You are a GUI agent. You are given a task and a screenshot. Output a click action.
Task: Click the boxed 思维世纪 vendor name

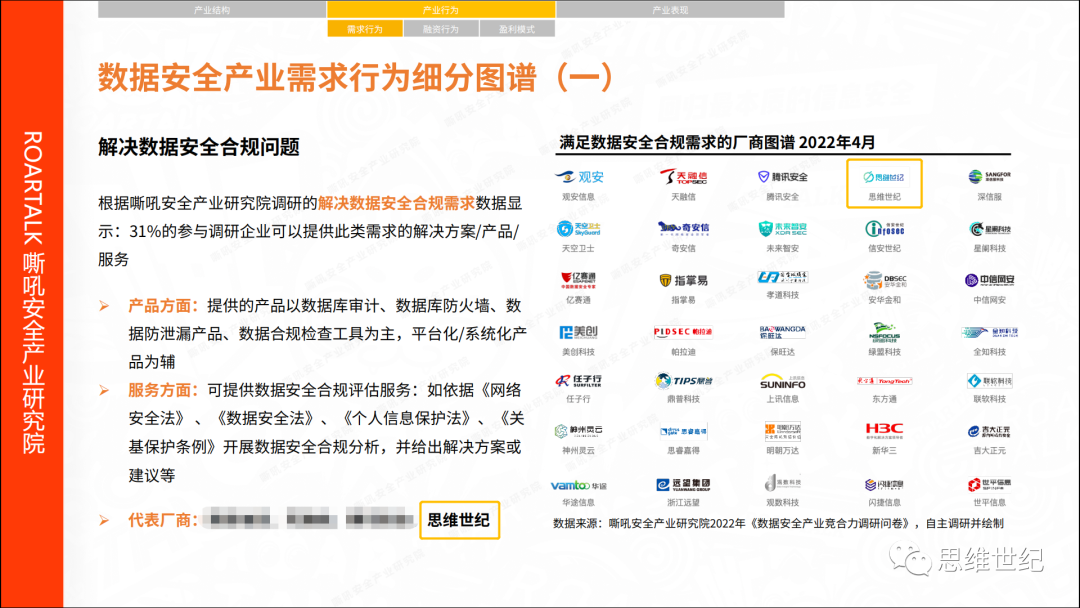tap(459, 520)
